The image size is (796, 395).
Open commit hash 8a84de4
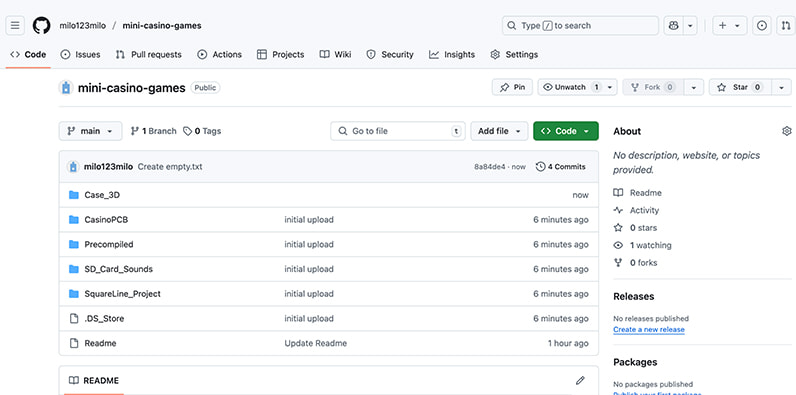[x=489, y=167]
